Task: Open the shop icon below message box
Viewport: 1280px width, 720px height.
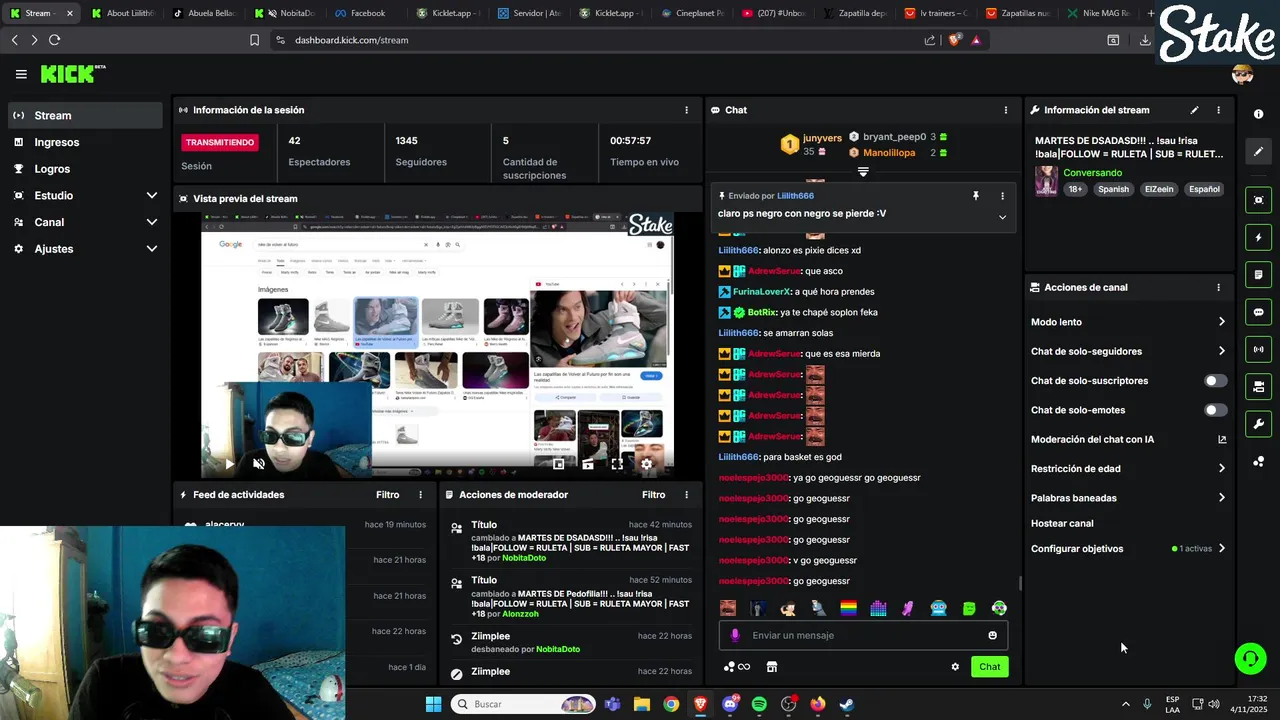Action: tap(771, 667)
